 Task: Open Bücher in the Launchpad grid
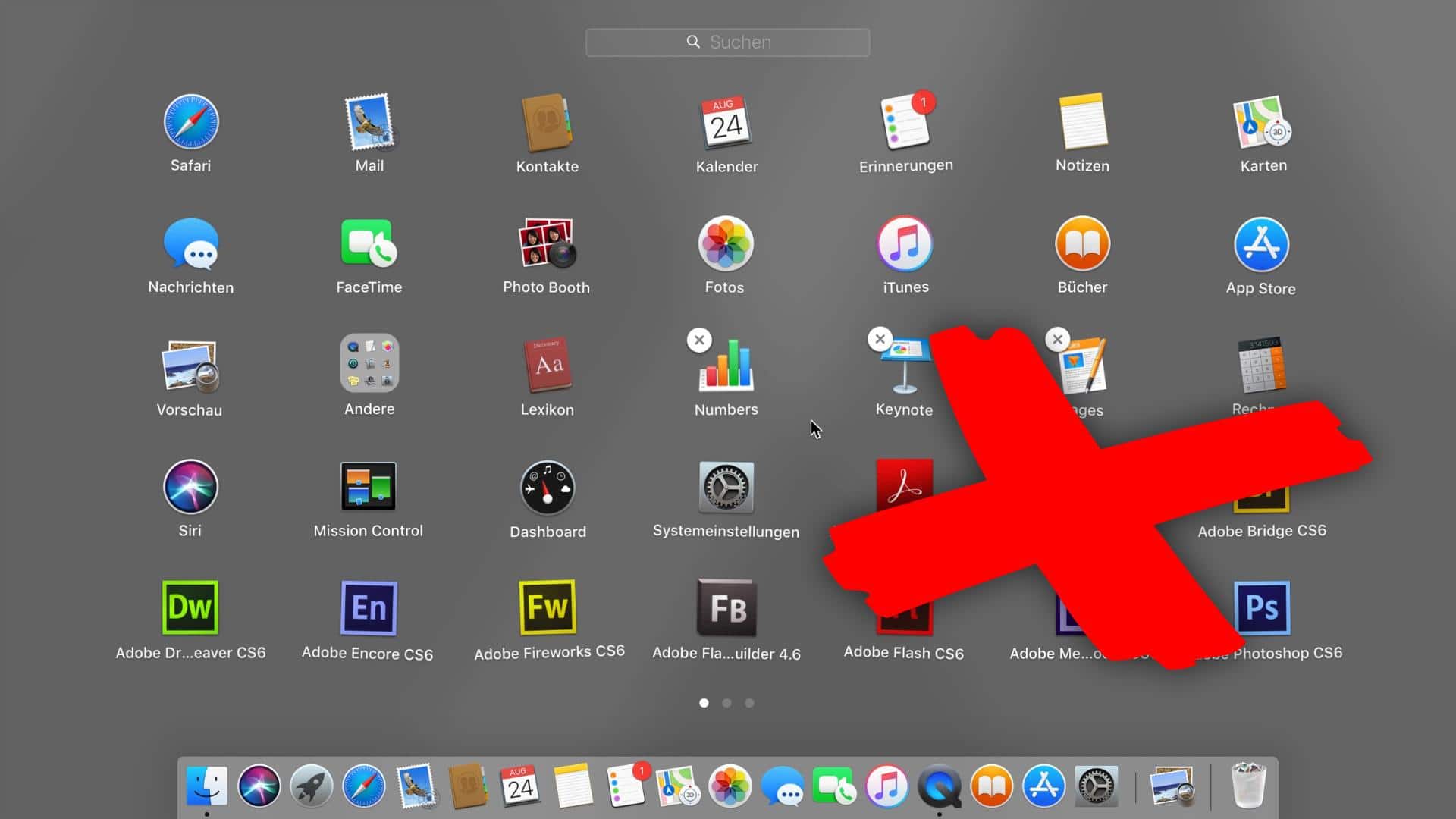pos(1083,244)
